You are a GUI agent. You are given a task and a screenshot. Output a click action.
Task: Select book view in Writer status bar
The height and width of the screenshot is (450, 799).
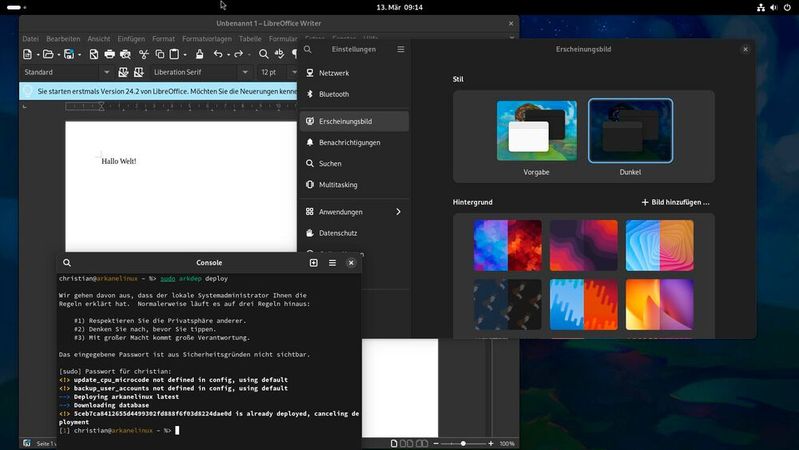(x=422, y=443)
